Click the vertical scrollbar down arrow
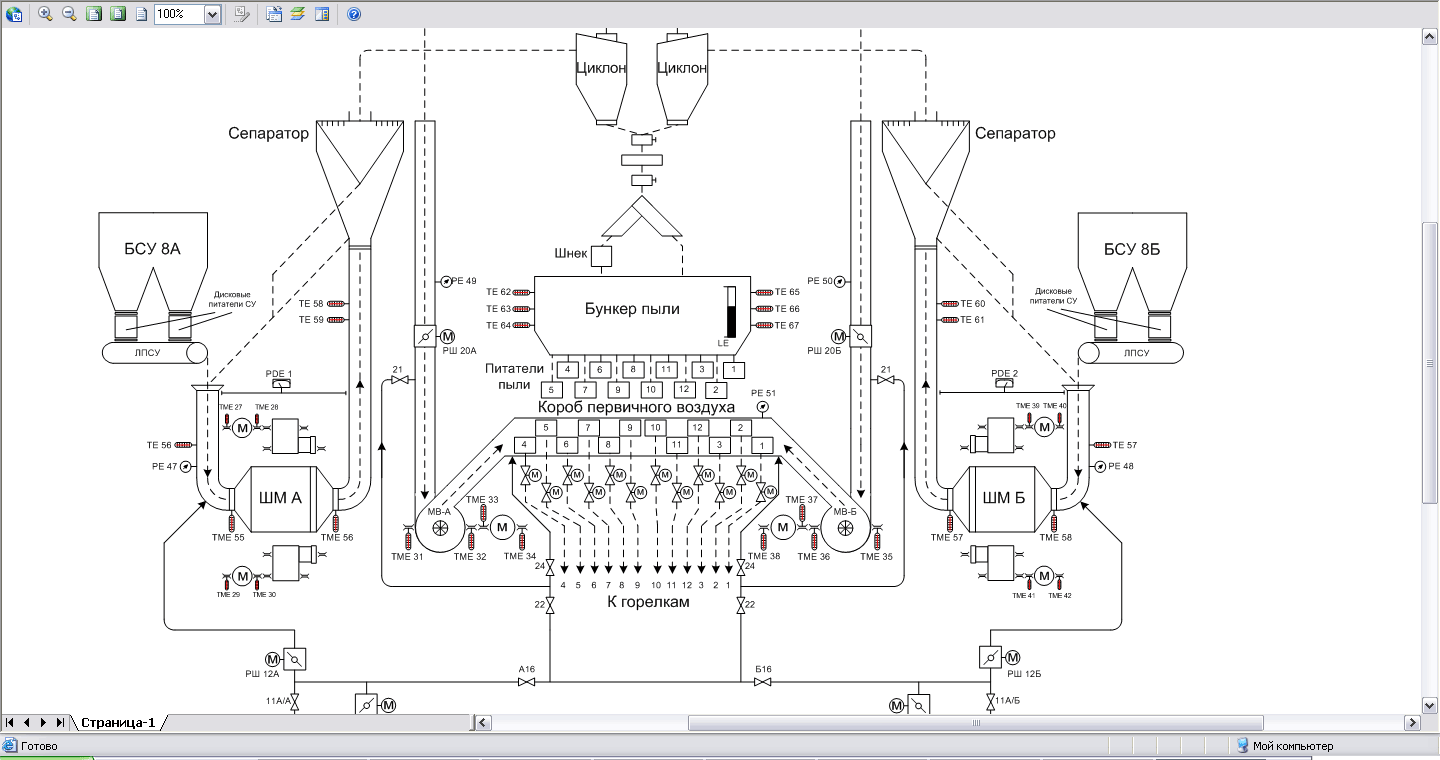The width and height of the screenshot is (1440, 760). (1430, 705)
